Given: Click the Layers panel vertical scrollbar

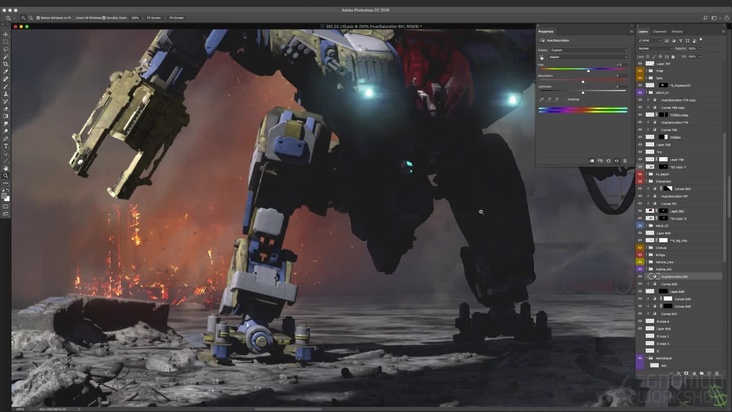Looking at the screenshot, I should pyautogui.click(x=724, y=196).
